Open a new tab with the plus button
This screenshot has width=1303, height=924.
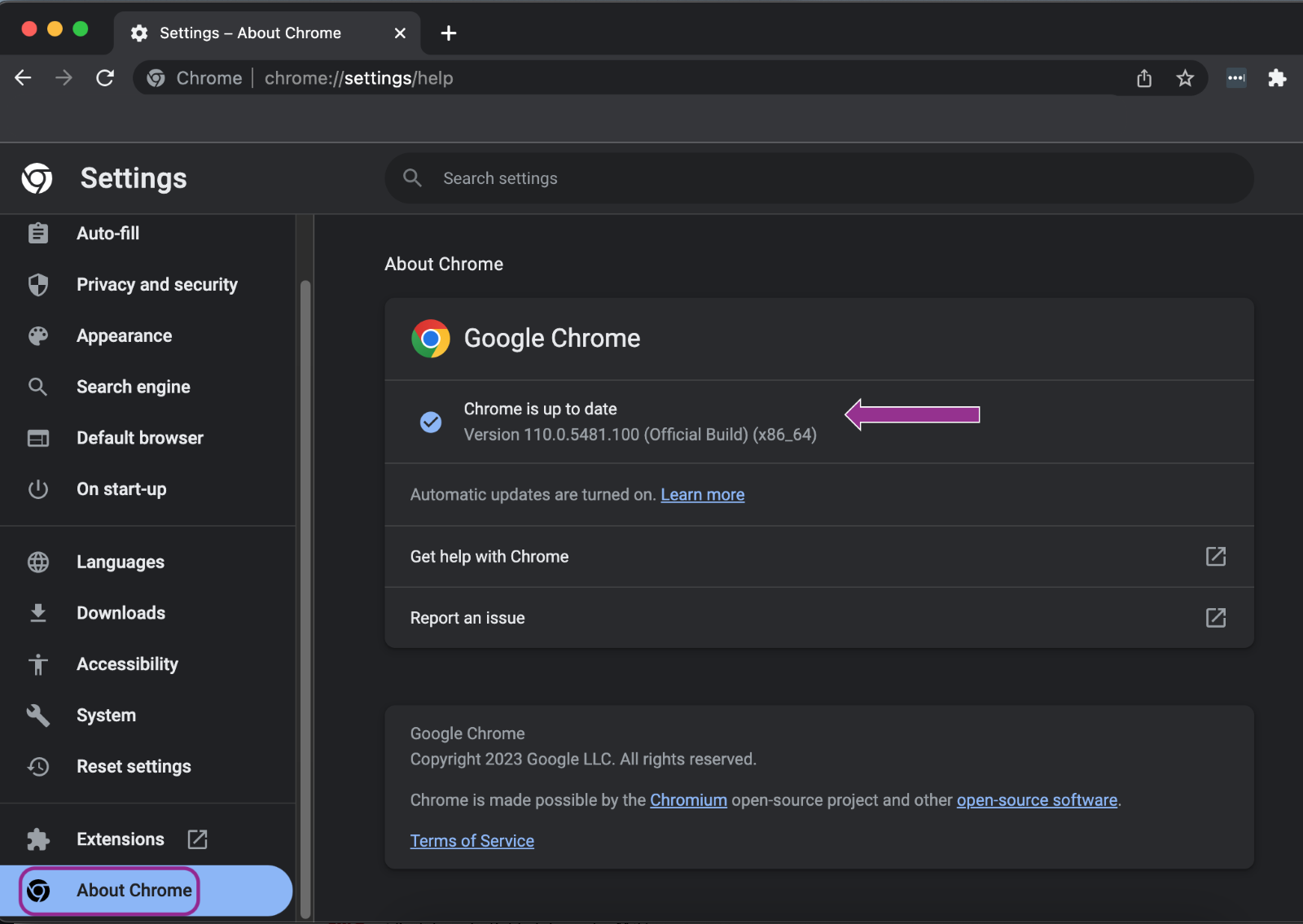(448, 33)
